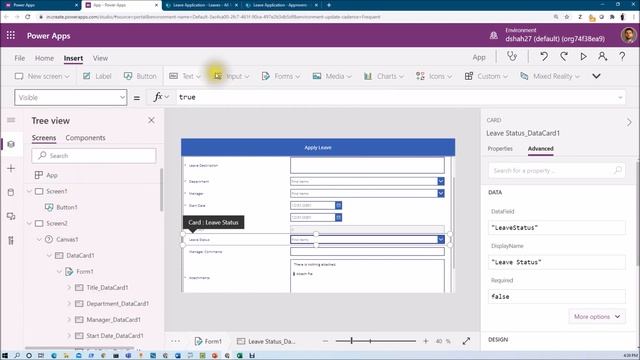The image size is (640, 360).
Task: Click the fx function button
Action: click(x=160, y=97)
